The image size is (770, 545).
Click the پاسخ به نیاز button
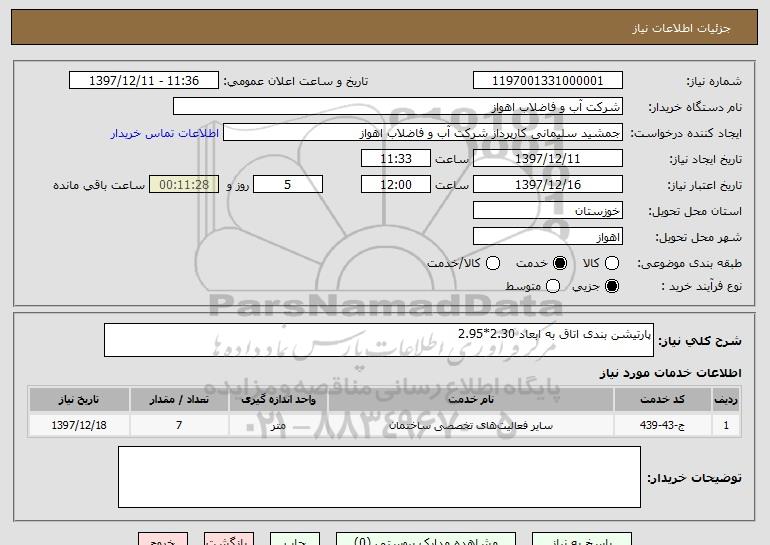pyautogui.click(x=582, y=539)
